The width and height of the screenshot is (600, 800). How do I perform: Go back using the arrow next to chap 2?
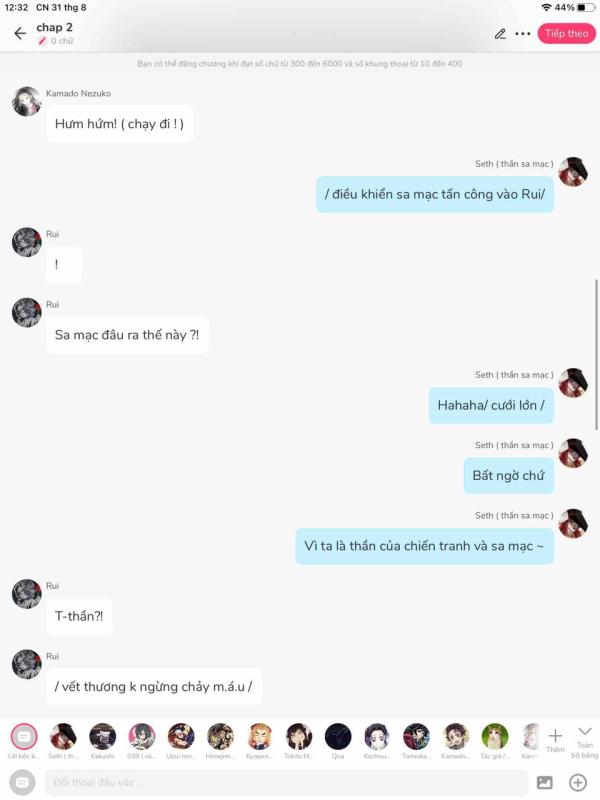(20, 34)
